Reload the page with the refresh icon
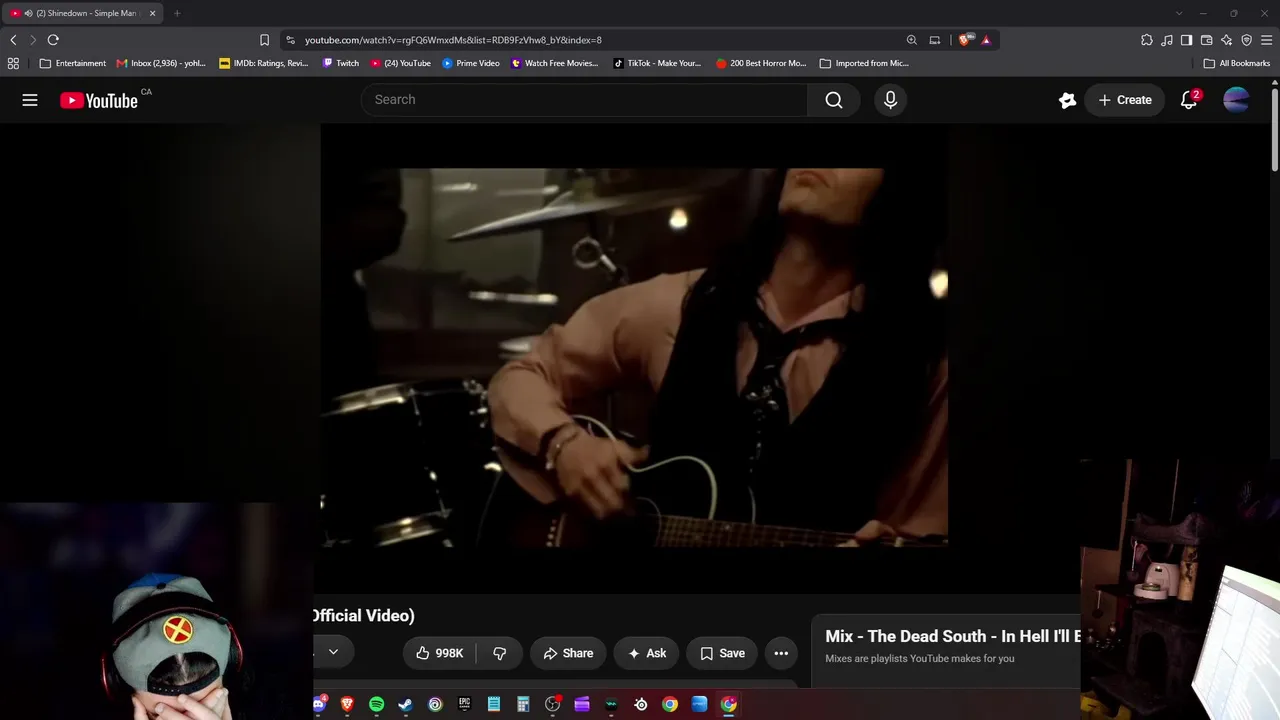1280x720 pixels. tap(53, 40)
